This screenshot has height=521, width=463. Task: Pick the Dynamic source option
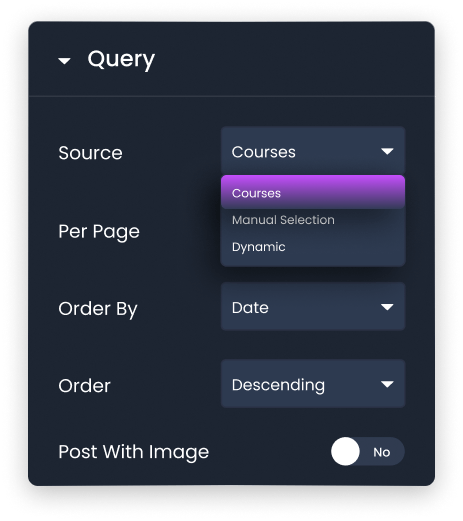259,247
